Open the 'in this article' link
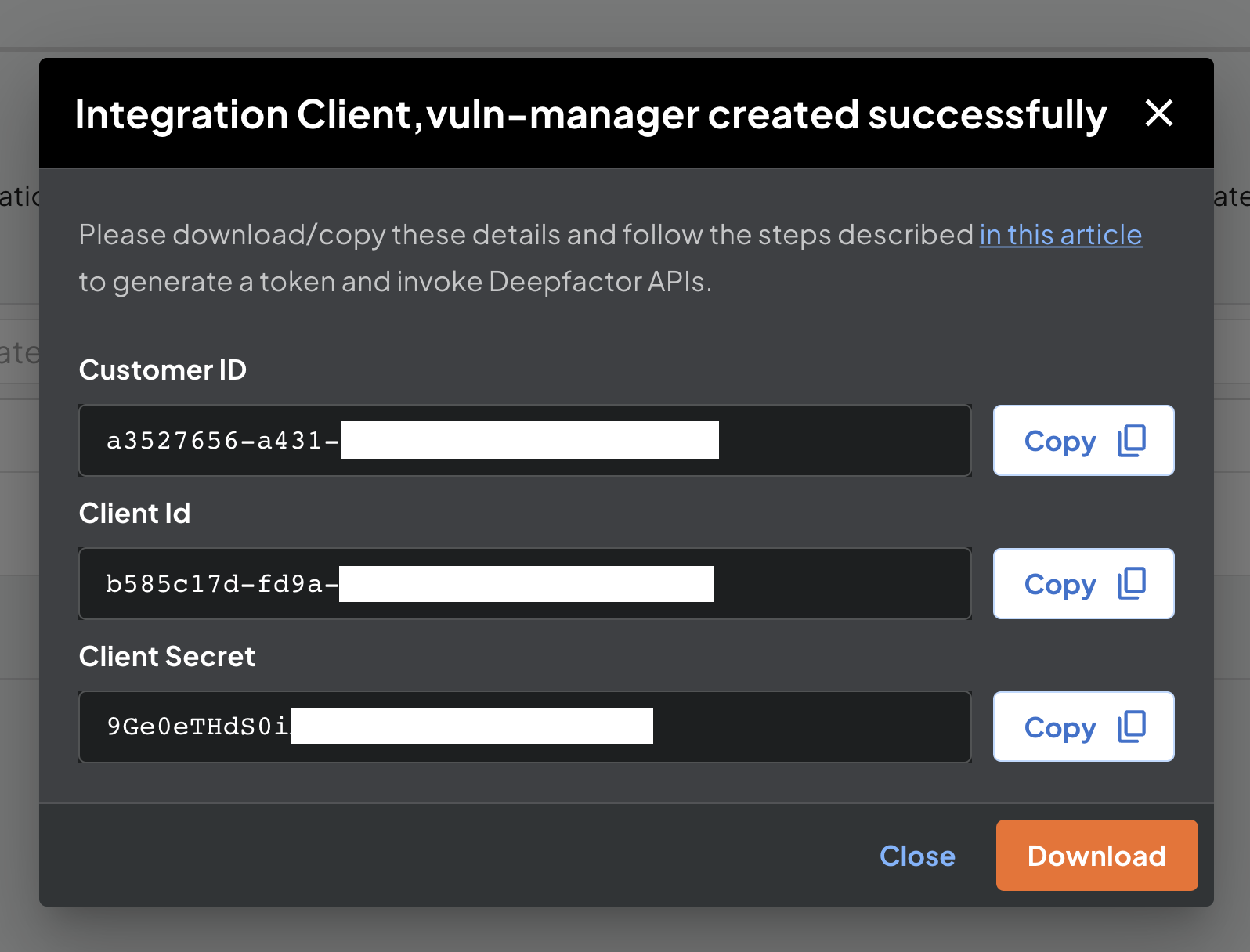 (x=1060, y=235)
